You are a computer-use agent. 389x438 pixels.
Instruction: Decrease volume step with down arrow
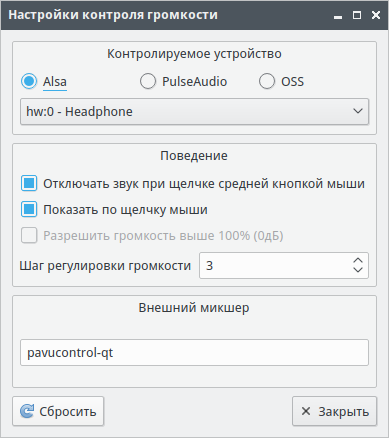[x=358, y=270]
